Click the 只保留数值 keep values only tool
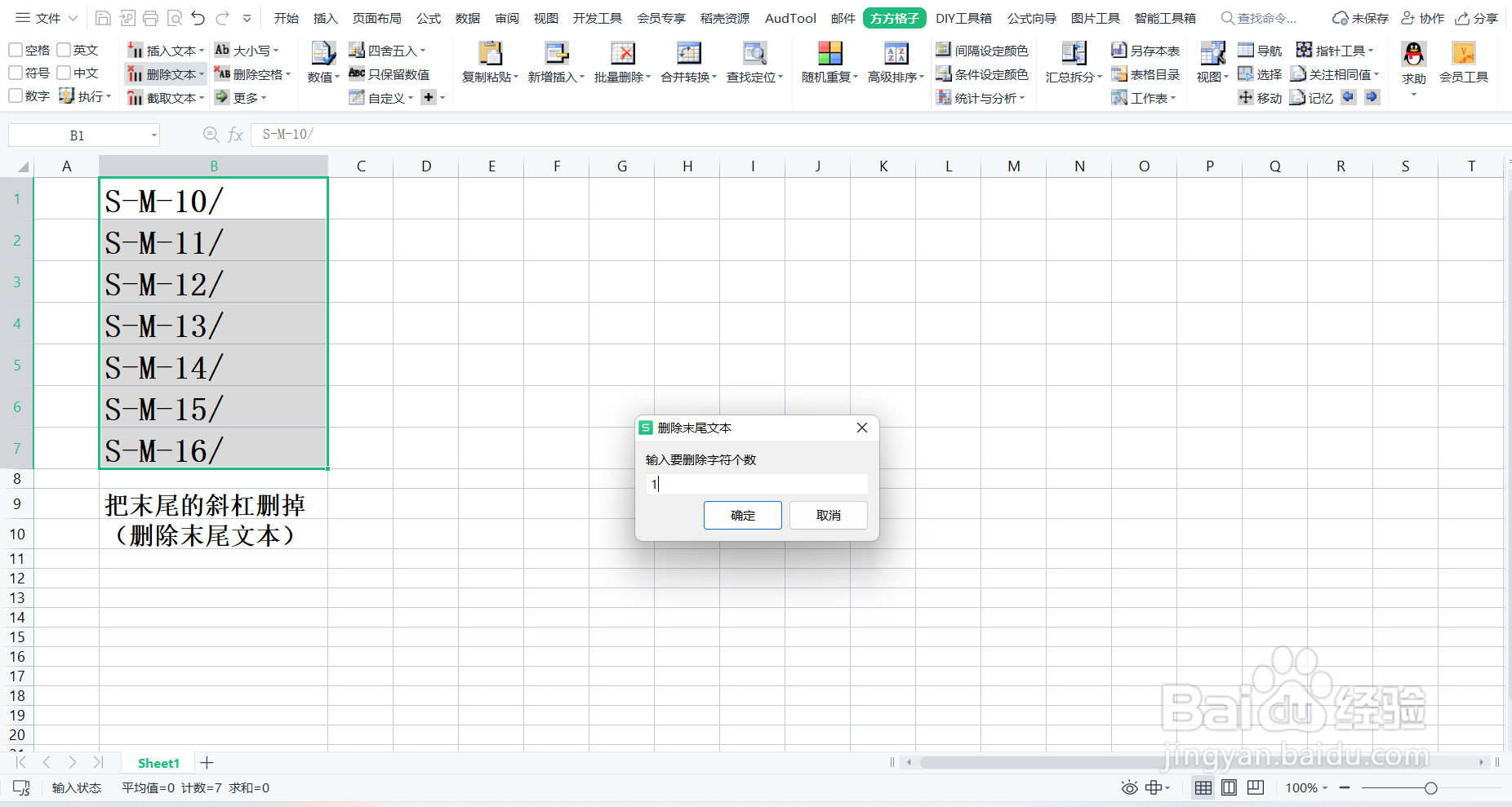The width and height of the screenshot is (1512, 807). (389, 74)
